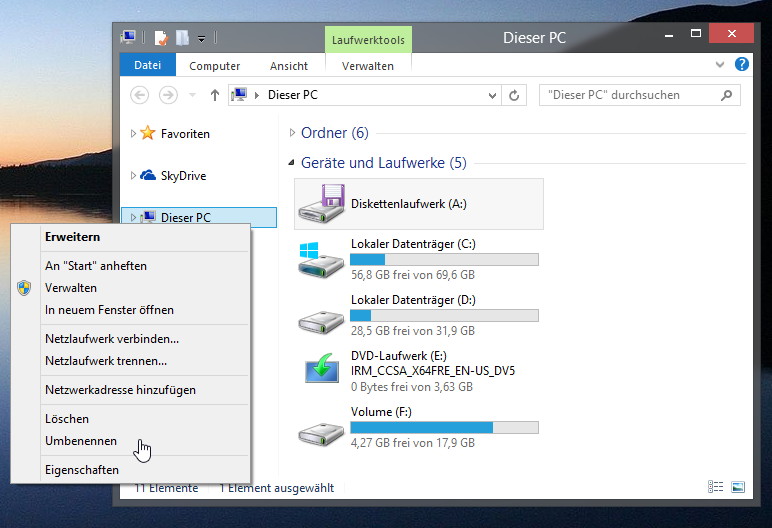The height and width of the screenshot is (528, 772).
Task: Choose Erweitern in the context menu
Action: 130,237
